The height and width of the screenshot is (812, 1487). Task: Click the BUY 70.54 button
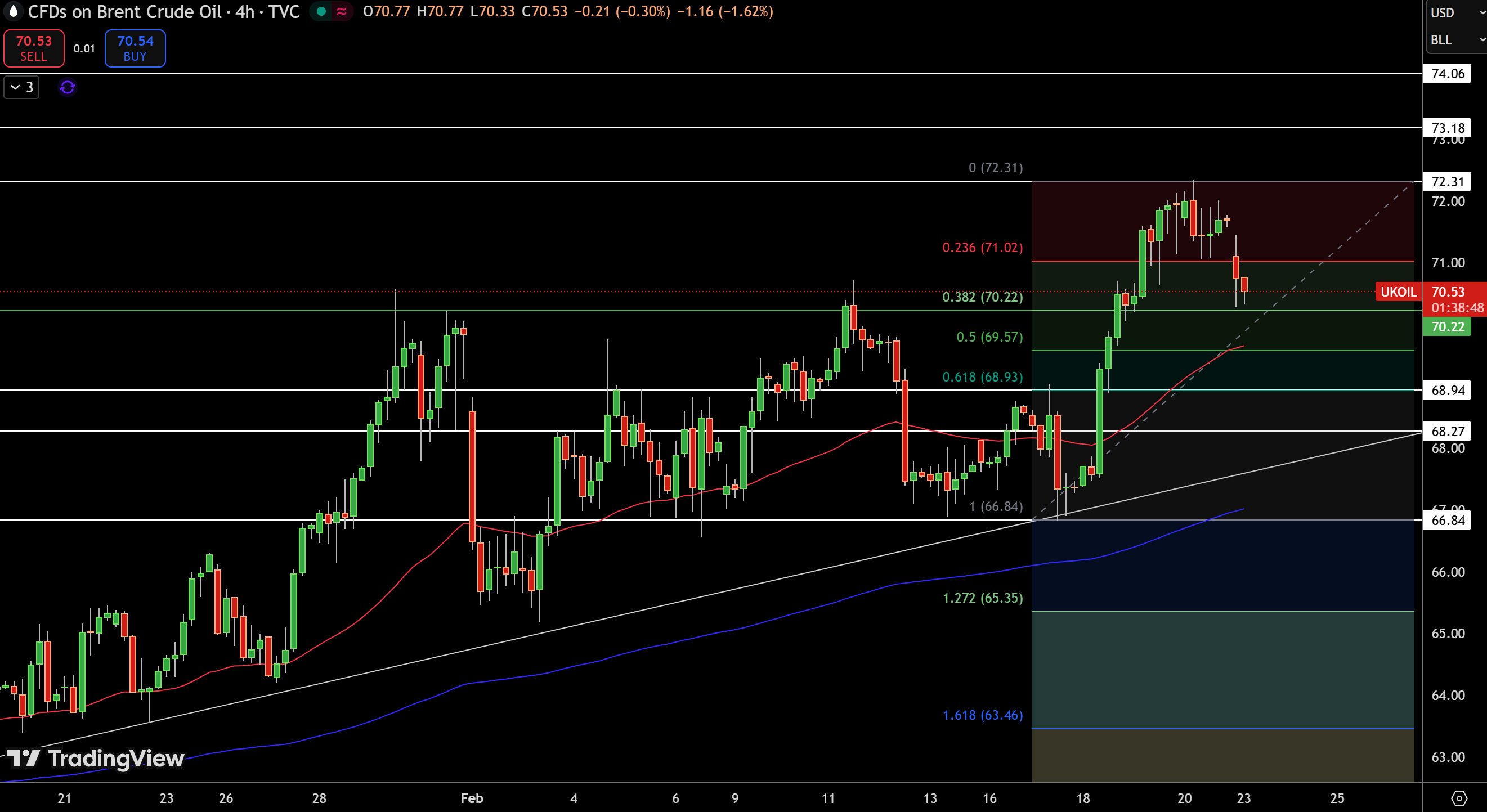click(x=135, y=48)
